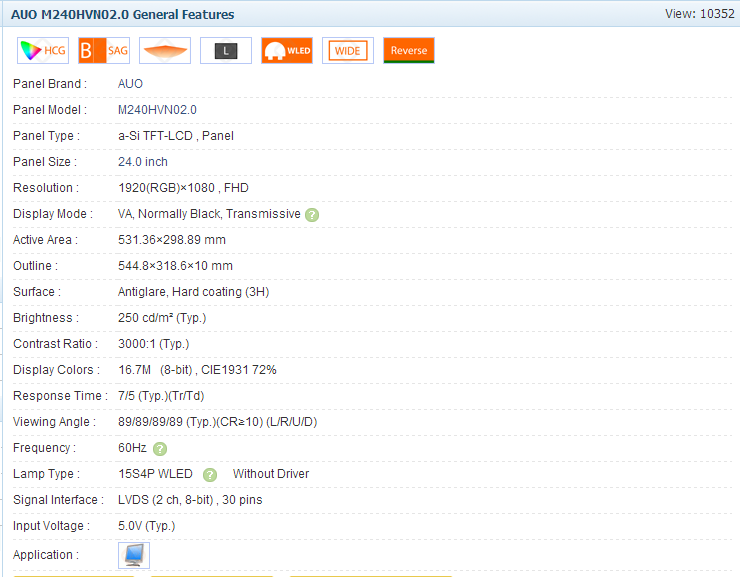740x577 pixels.
Task: Click the 'Lamp Type :' label
Action: pyautogui.click(x=46, y=474)
